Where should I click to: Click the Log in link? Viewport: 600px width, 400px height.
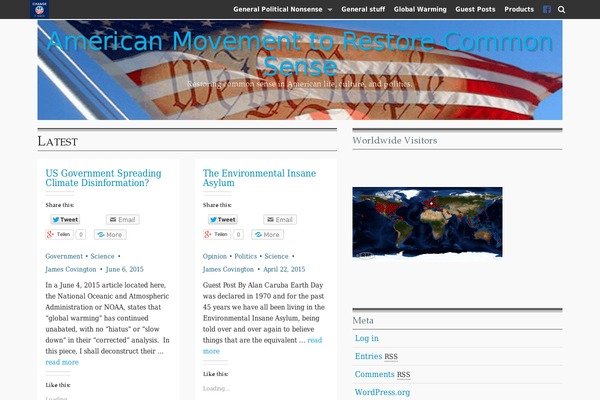coord(367,338)
